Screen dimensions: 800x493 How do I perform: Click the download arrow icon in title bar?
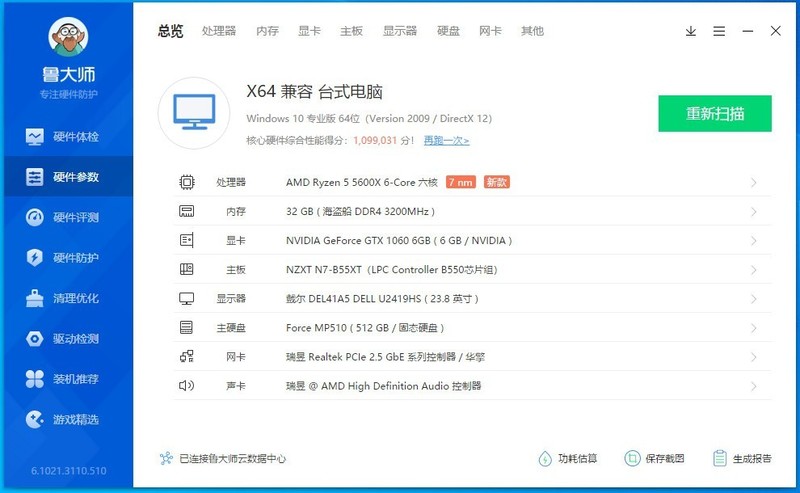[x=691, y=31]
